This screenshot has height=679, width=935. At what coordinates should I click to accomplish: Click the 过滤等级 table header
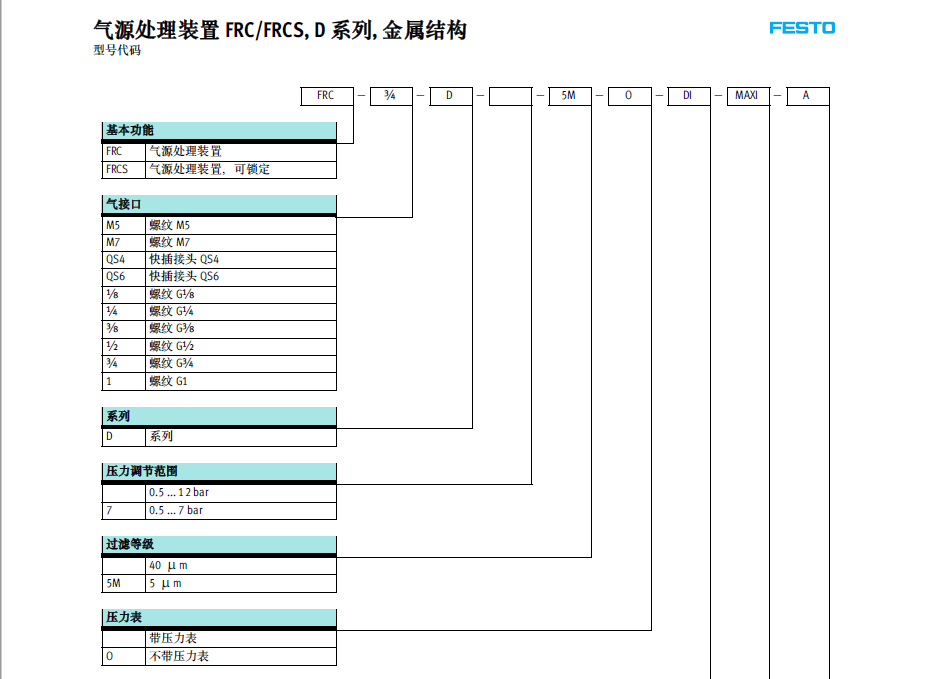[x=219, y=544]
